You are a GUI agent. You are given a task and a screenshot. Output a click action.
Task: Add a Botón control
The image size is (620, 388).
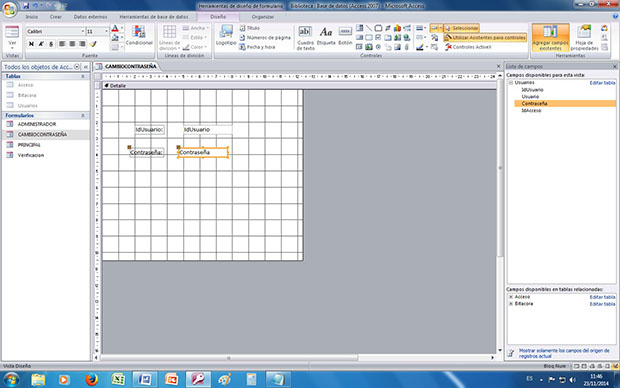(x=345, y=36)
